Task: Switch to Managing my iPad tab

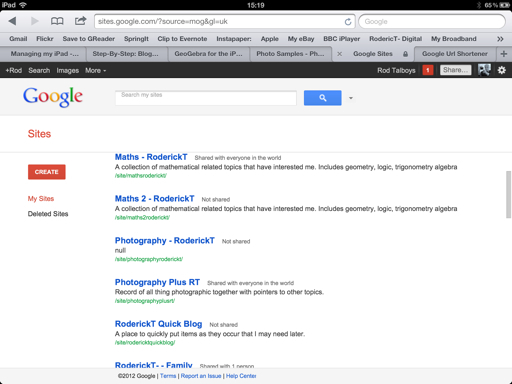Action: 44,54
